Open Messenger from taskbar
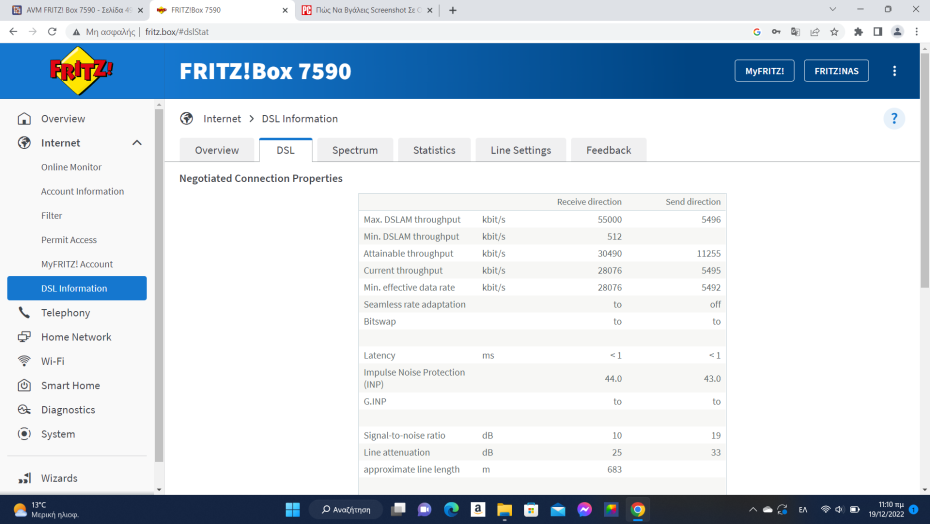930x524 pixels. pyautogui.click(x=585, y=510)
